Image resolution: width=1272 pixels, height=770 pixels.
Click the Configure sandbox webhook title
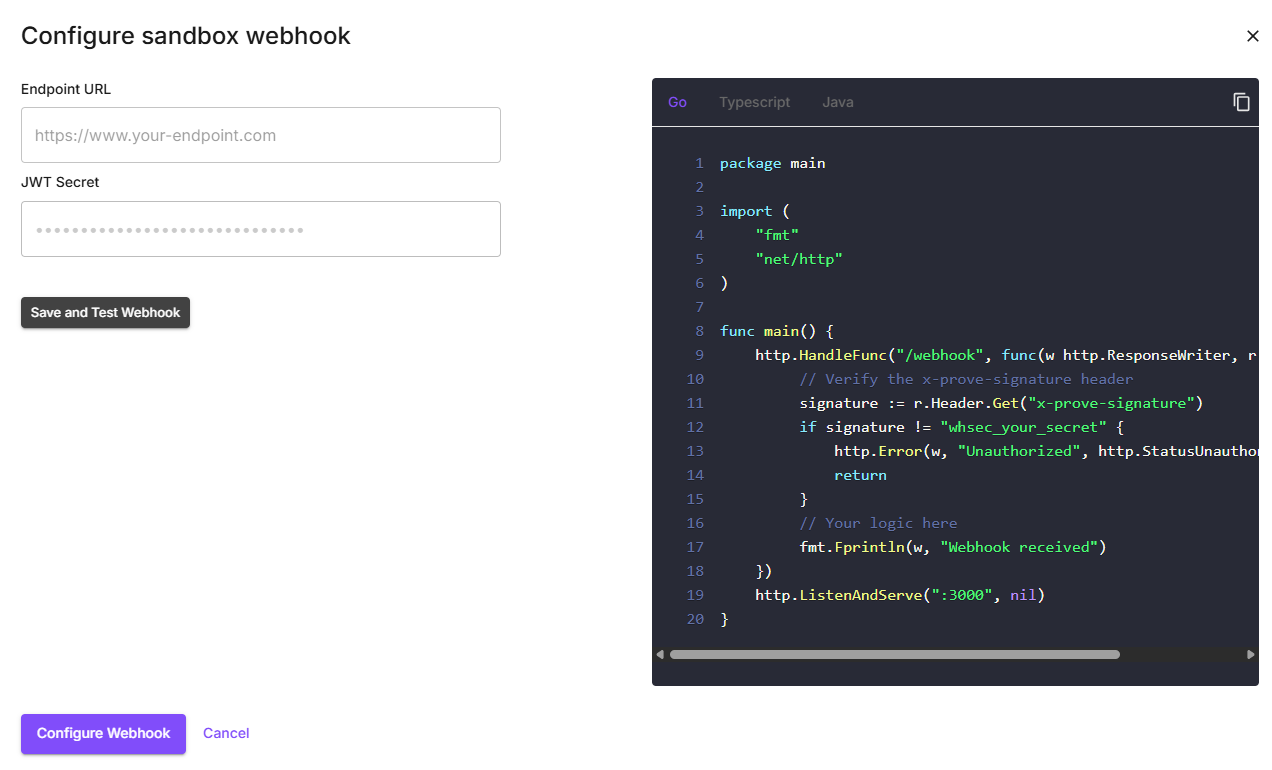pyautogui.click(x=185, y=36)
